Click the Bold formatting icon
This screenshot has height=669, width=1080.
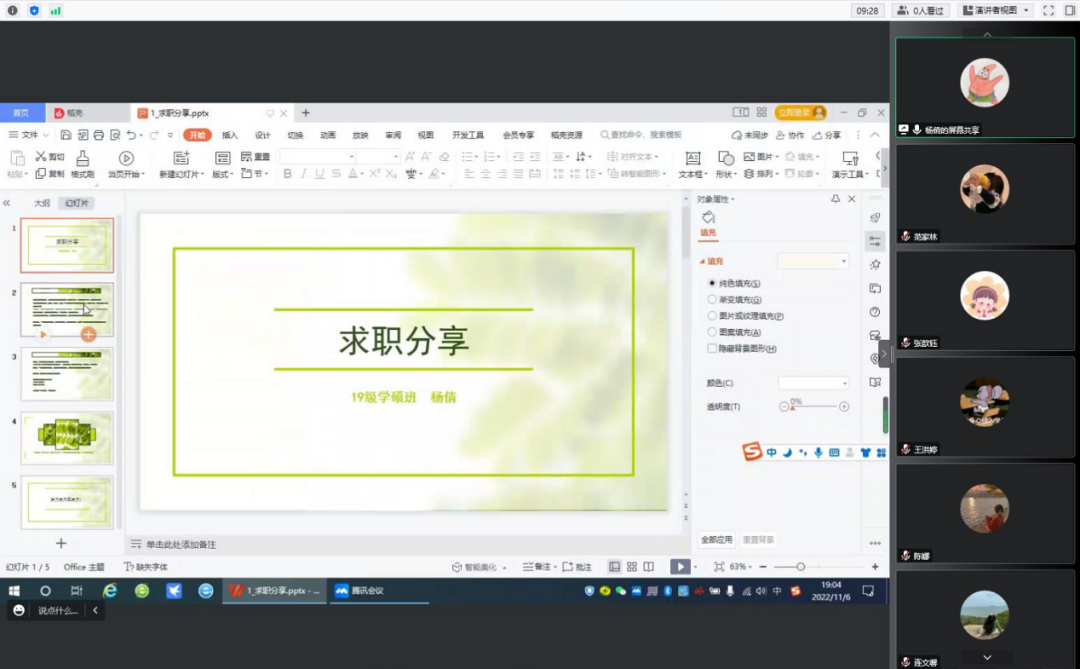coord(288,174)
